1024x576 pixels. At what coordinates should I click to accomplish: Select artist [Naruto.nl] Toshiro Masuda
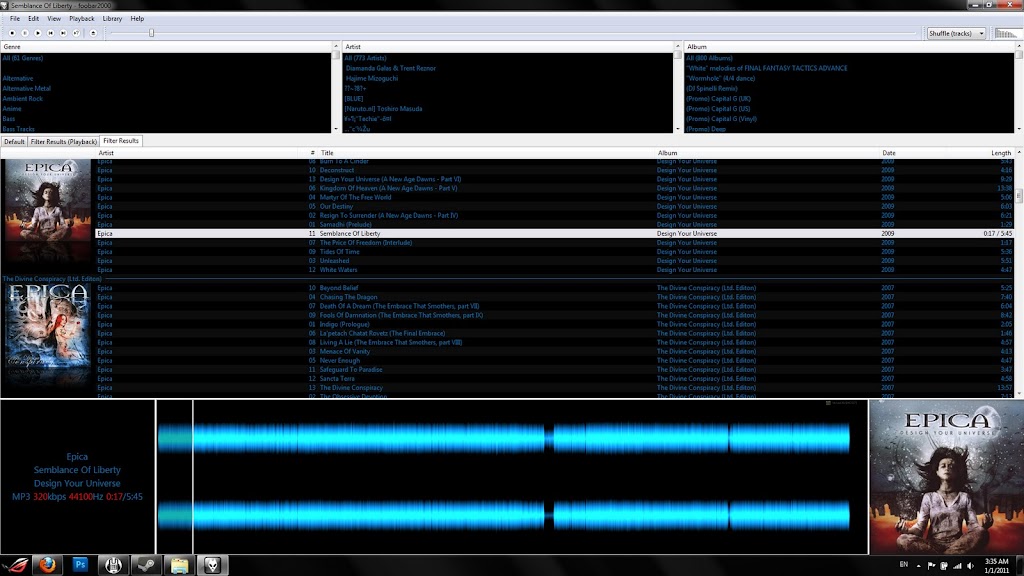(383, 109)
